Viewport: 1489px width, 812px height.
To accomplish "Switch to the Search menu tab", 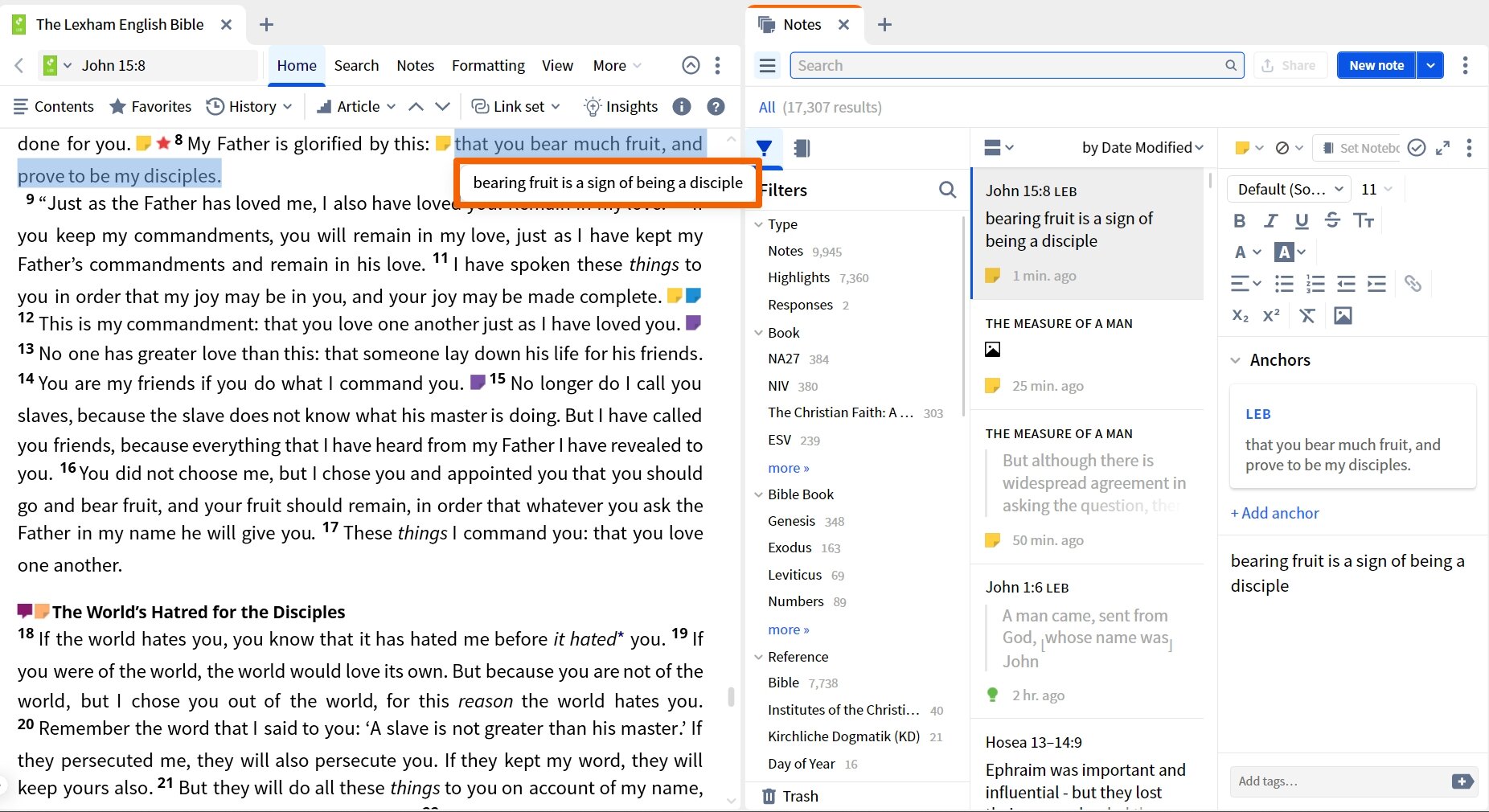I will (x=356, y=65).
